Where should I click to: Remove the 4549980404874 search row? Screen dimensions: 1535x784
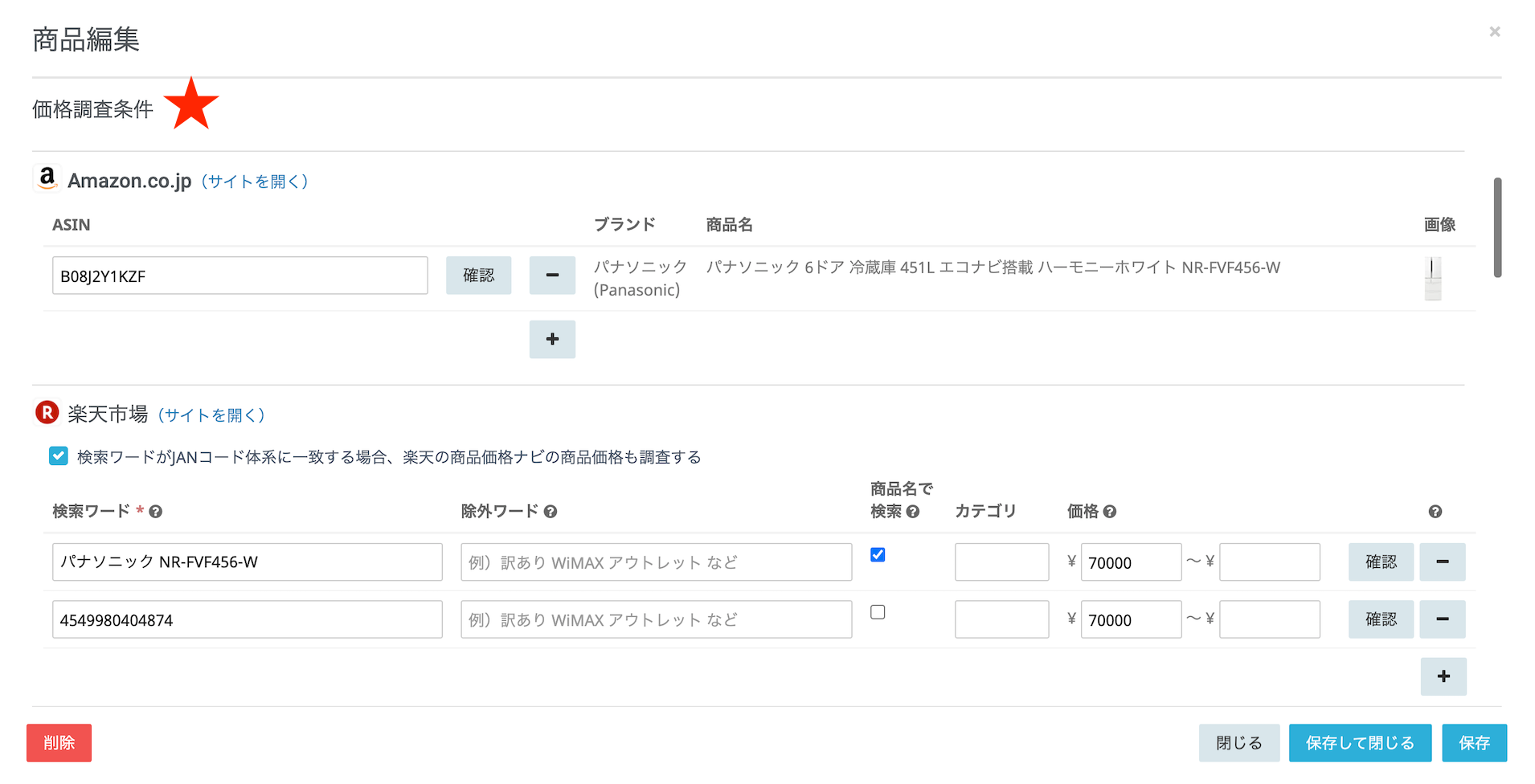coord(1442,619)
